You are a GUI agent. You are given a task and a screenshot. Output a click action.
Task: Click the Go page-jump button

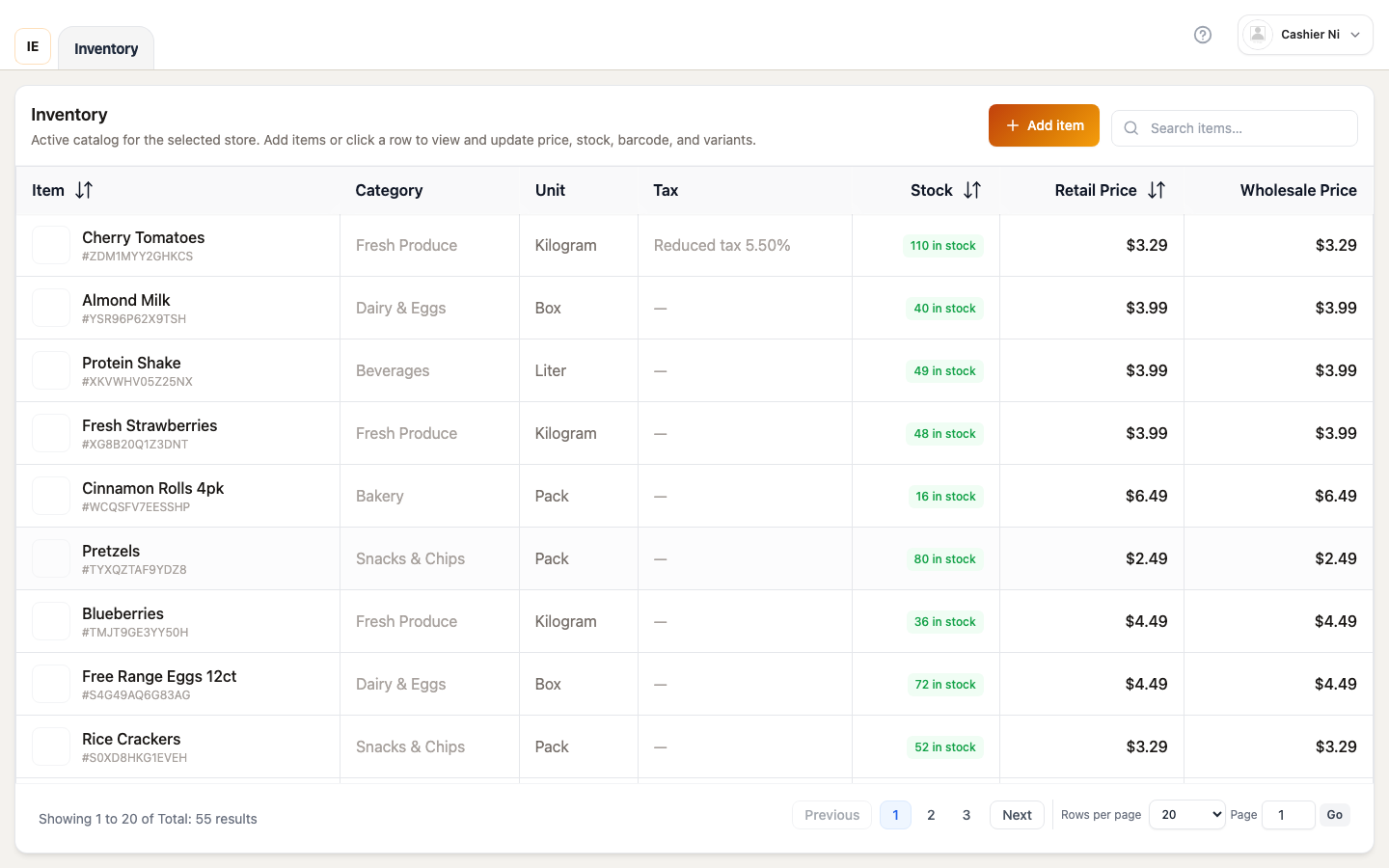1335,815
